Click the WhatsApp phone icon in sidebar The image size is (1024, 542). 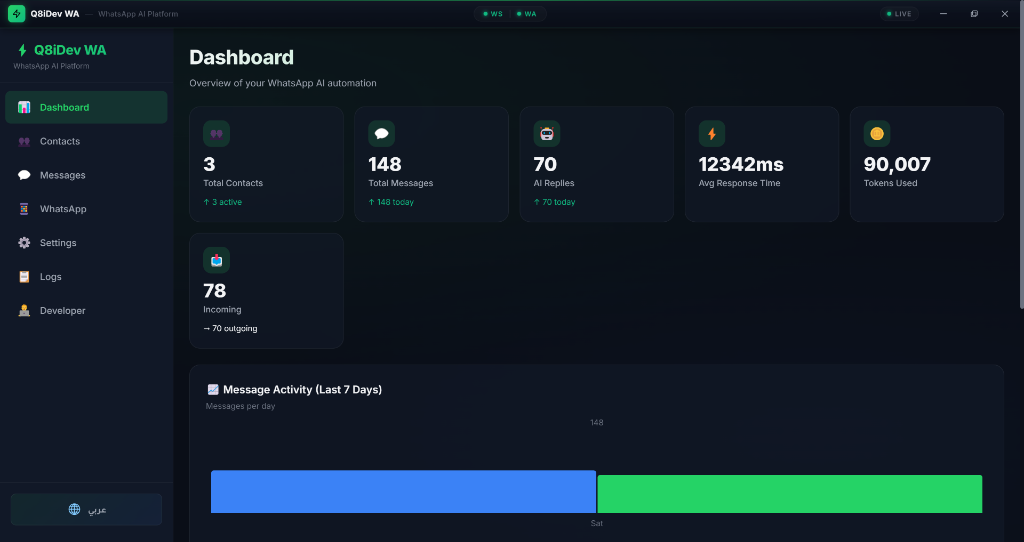pyautogui.click(x=24, y=209)
